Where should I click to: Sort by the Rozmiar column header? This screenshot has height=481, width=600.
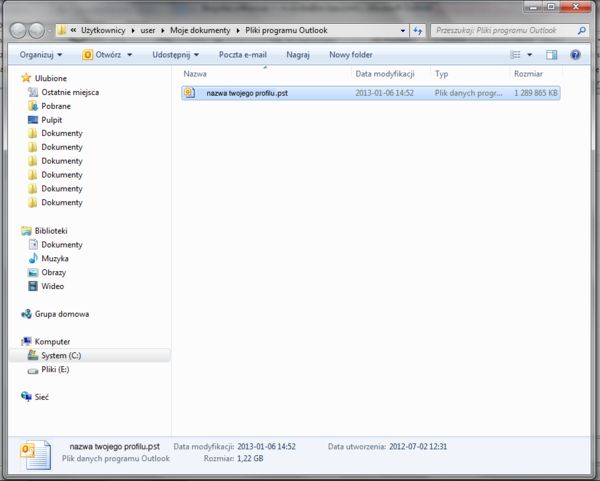pyautogui.click(x=536, y=74)
